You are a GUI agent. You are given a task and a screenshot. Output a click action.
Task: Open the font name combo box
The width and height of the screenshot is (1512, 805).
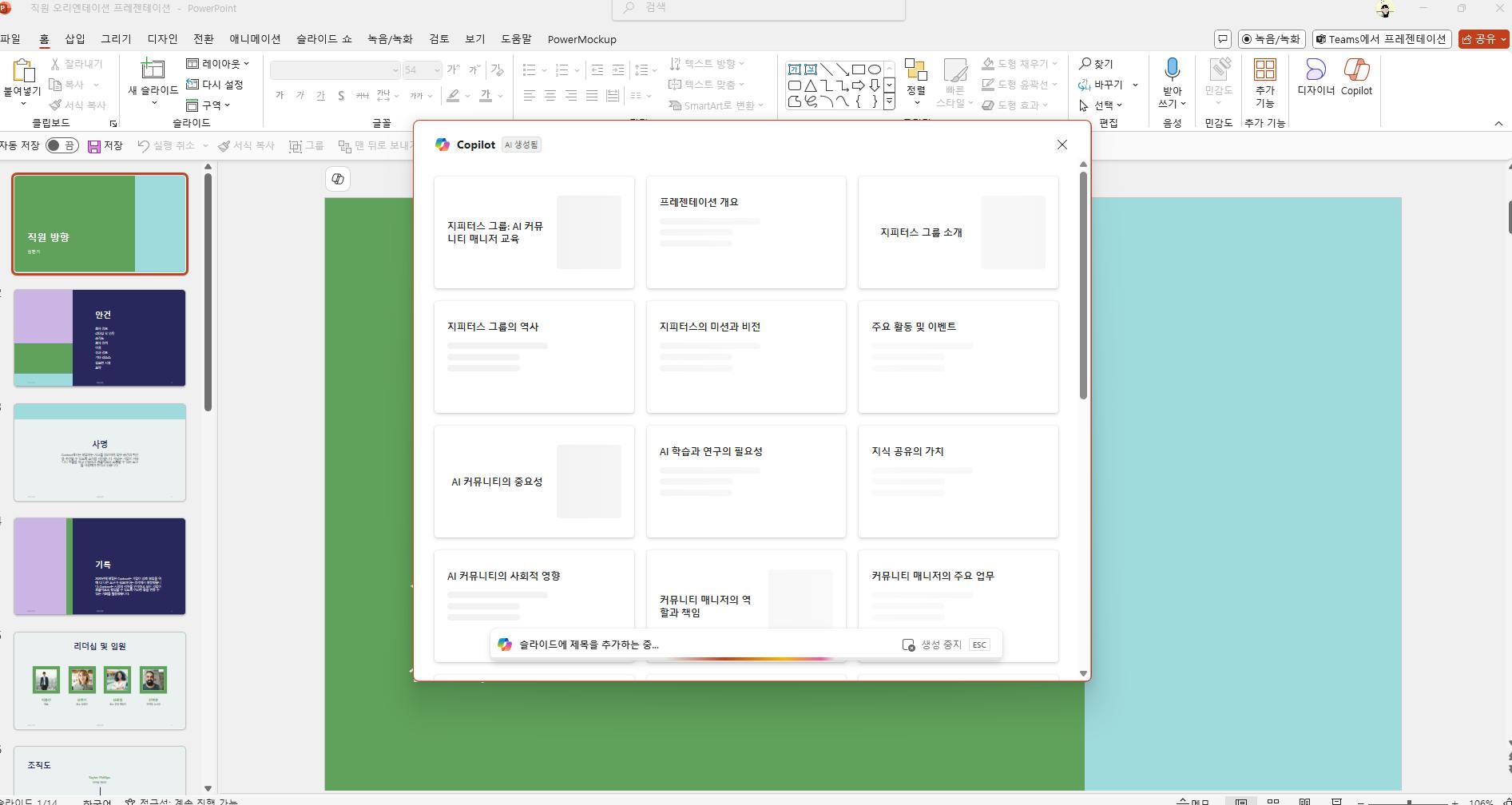[x=335, y=70]
